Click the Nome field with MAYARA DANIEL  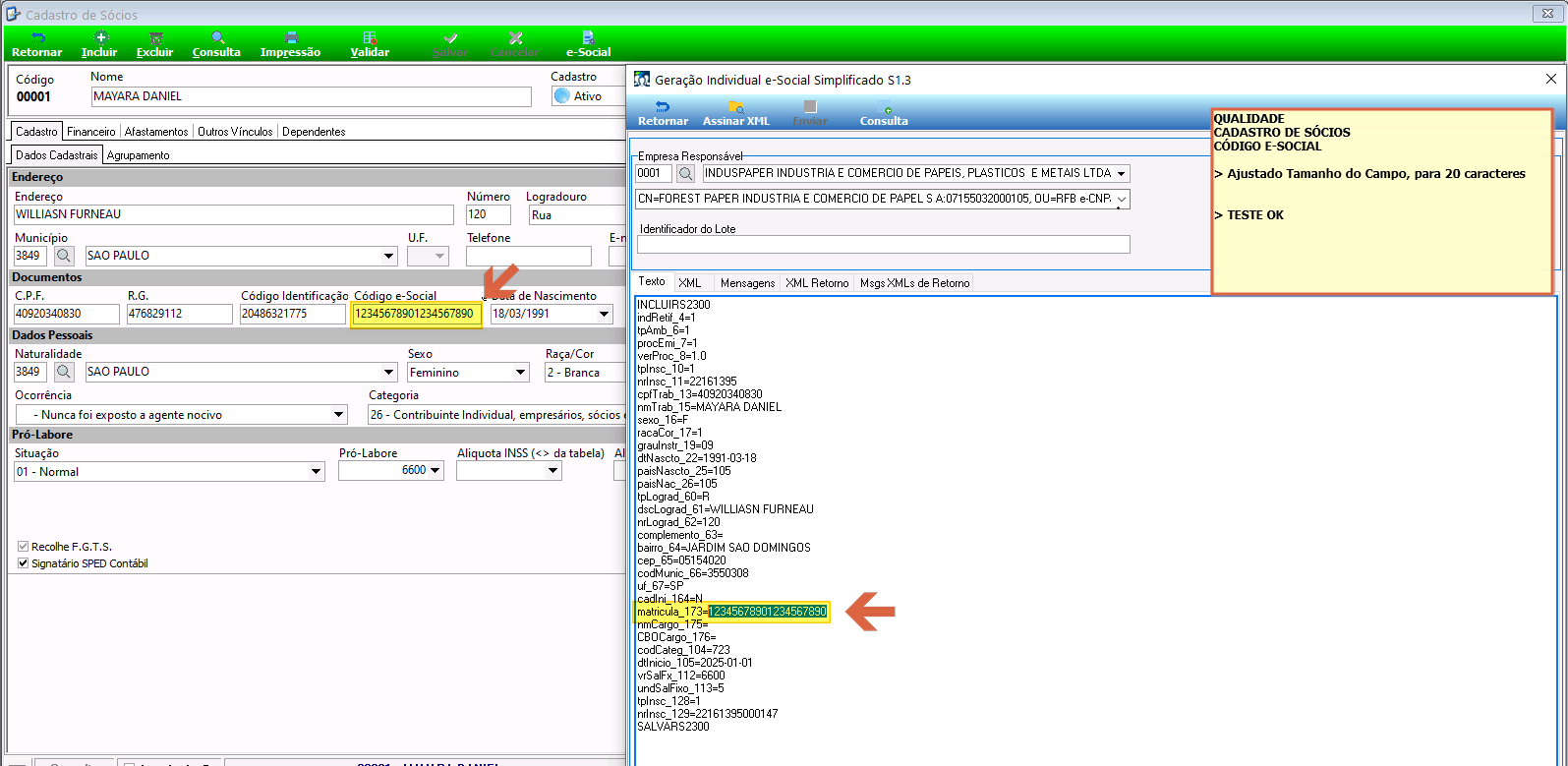[x=311, y=96]
